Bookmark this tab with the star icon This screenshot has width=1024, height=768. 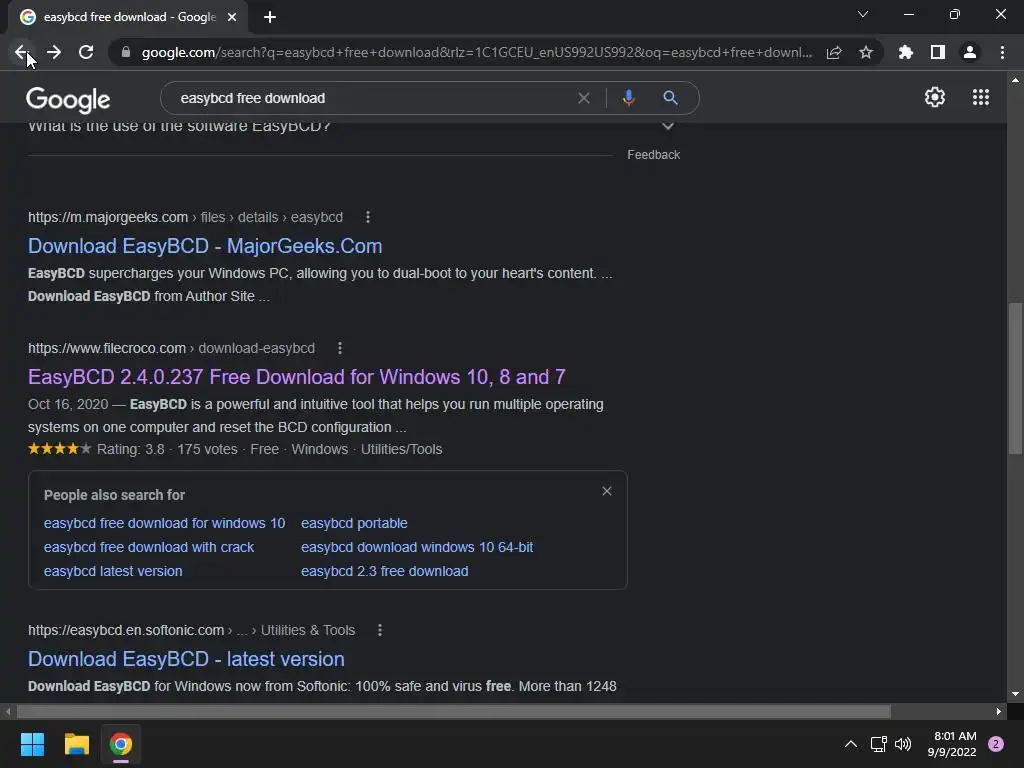(x=866, y=52)
